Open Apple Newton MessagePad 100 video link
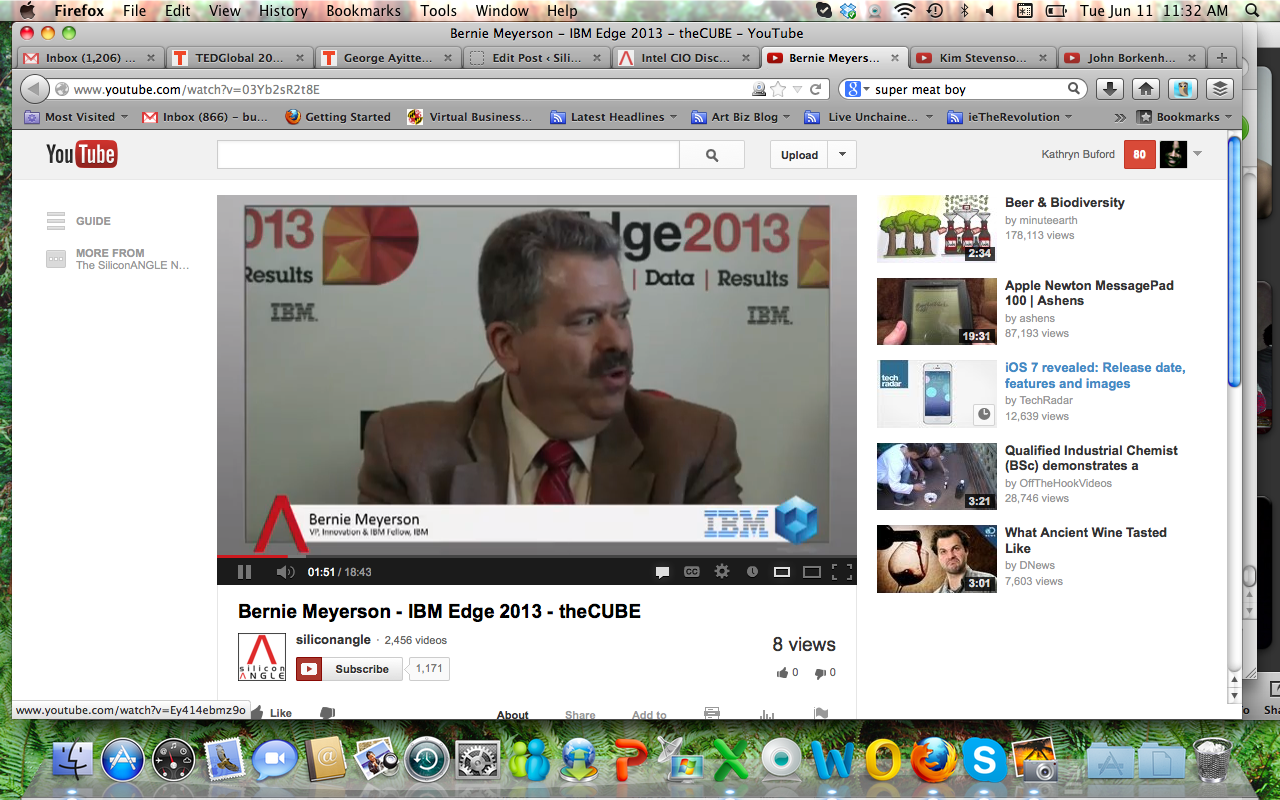Screen dimensions: 1280x800 (x=1089, y=293)
